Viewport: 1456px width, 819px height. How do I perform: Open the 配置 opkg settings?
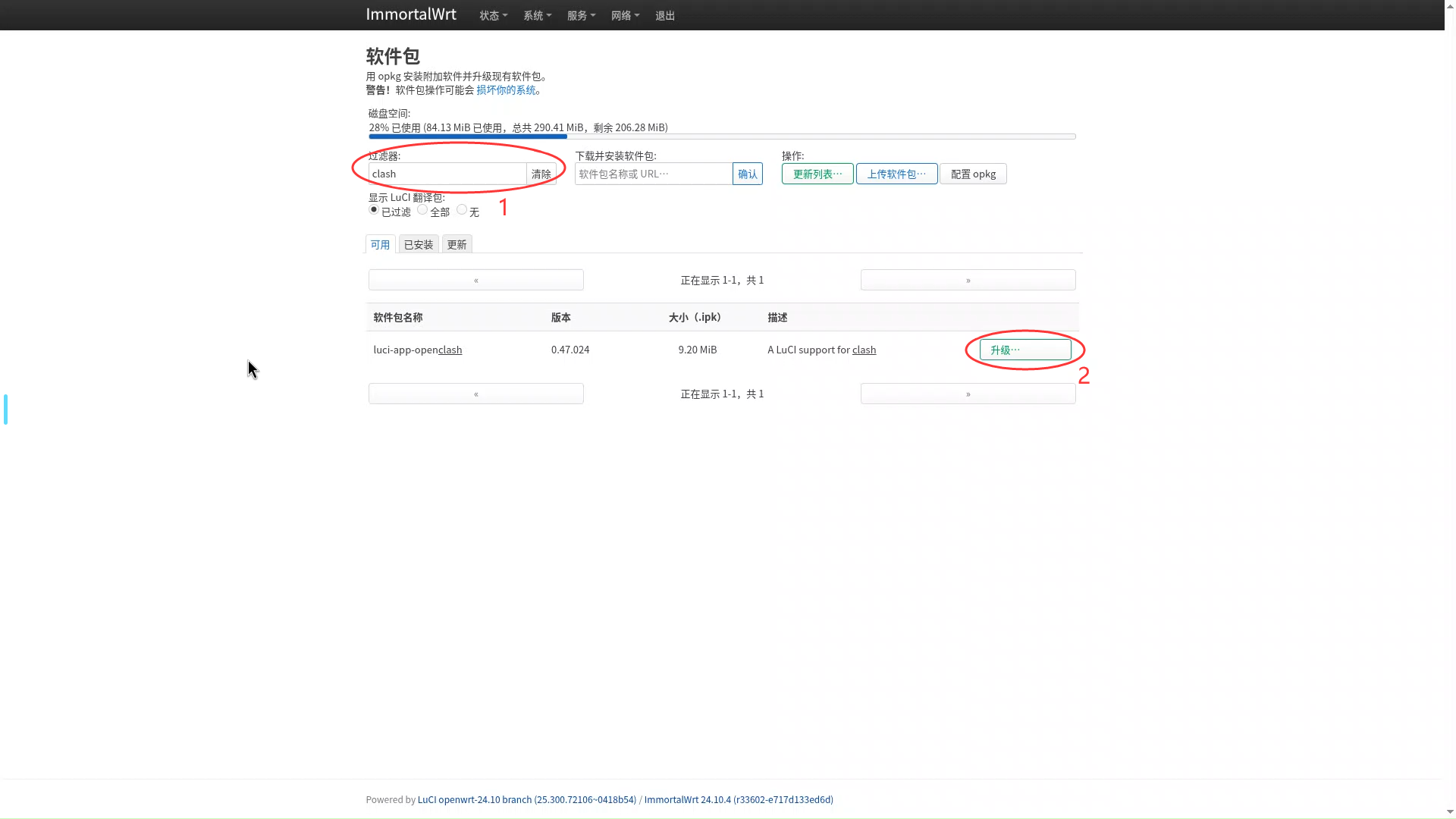coord(973,174)
